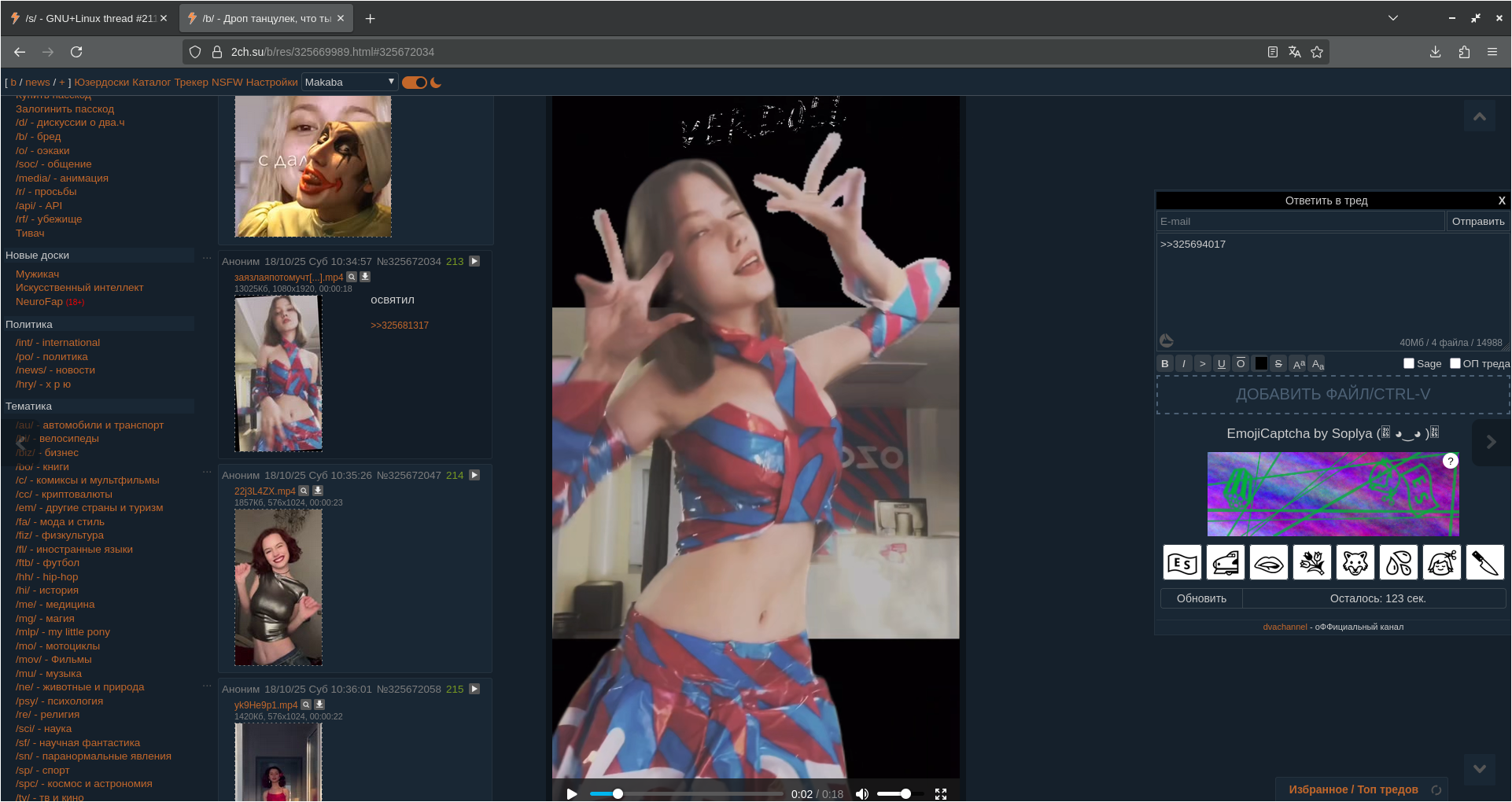
Task: Pick the flag emoji with 'ES' in captcha
Action: [1182, 562]
